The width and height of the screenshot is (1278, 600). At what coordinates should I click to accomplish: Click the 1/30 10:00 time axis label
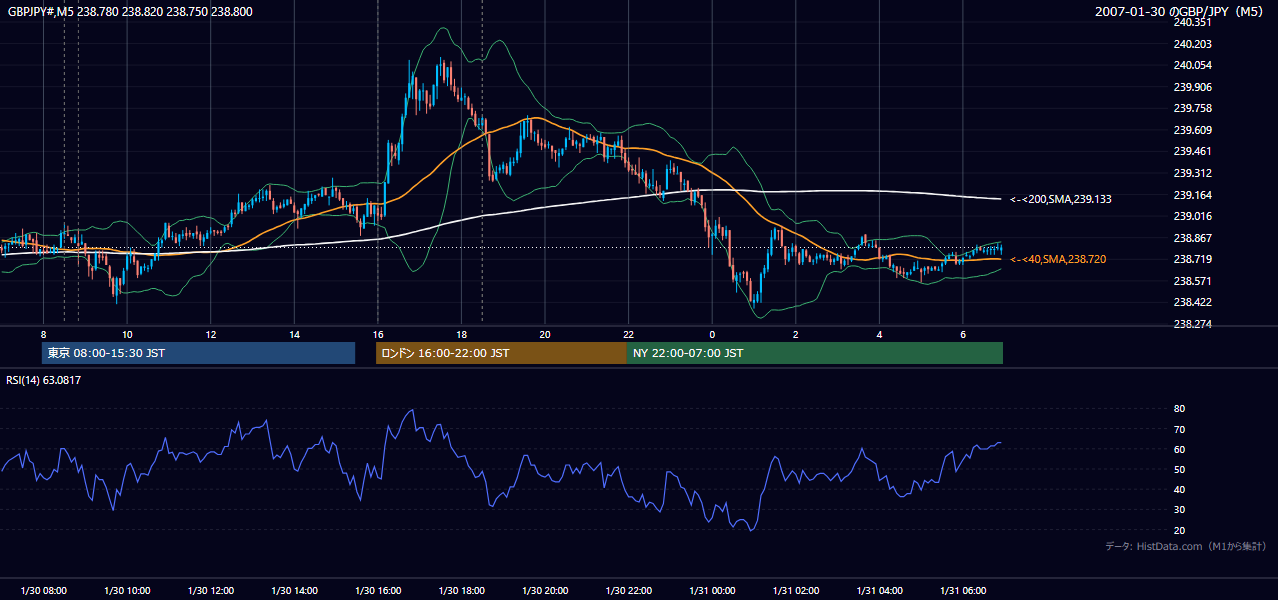pyautogui.click(x=127, y=591)
